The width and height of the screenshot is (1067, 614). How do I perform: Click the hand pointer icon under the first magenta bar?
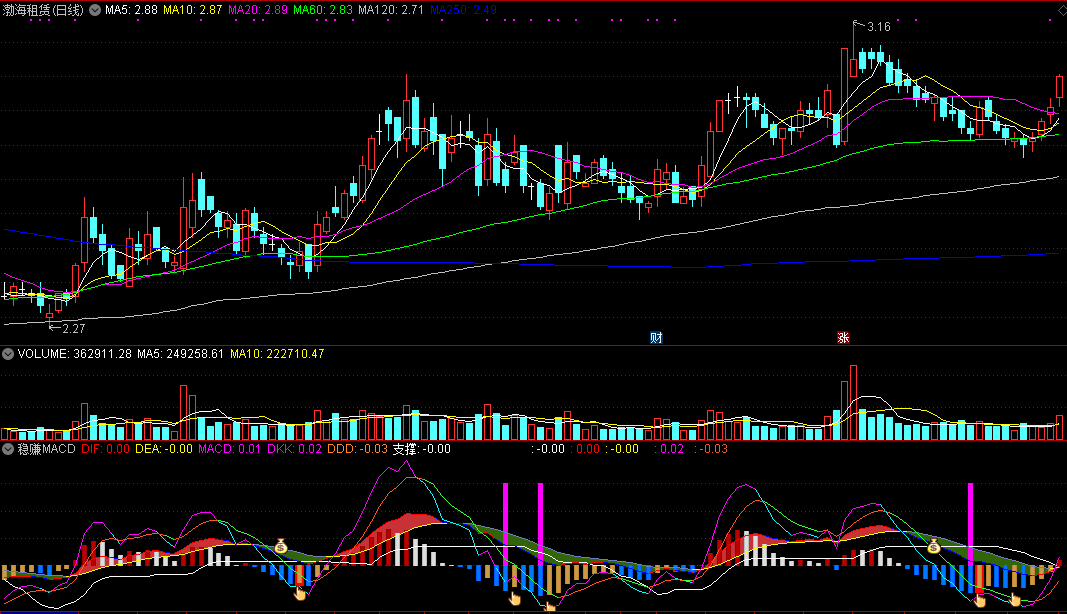514,598
